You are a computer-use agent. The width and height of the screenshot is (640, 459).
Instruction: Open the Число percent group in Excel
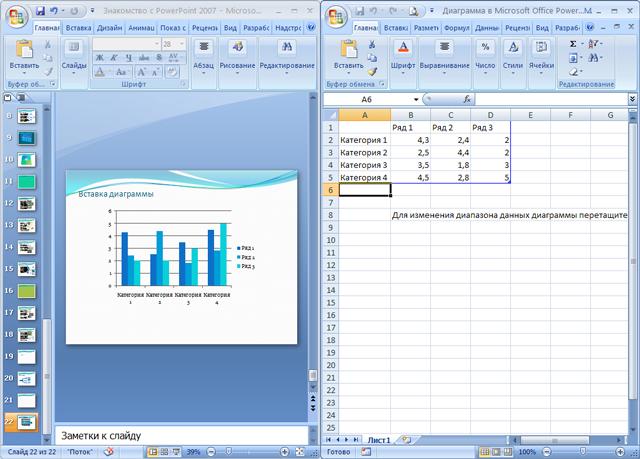485,54
